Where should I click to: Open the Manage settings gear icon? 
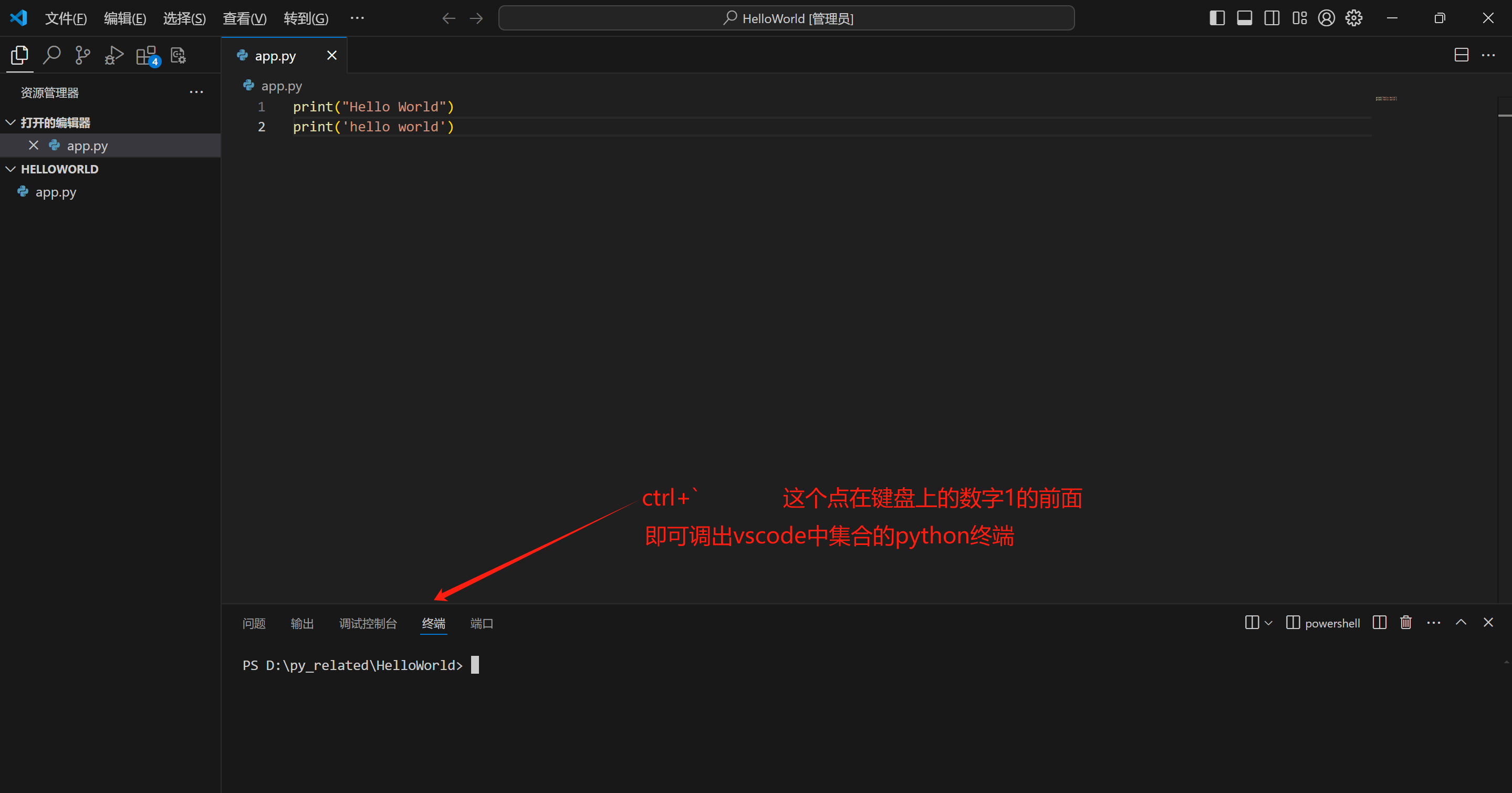pyautogui.click(x=1353, y=18)
